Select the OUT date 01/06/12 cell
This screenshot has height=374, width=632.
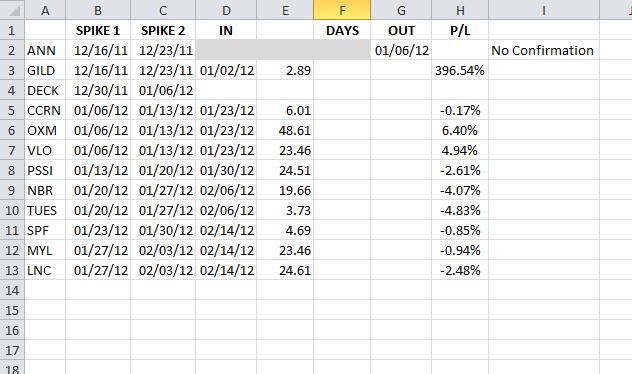point(401,50)
